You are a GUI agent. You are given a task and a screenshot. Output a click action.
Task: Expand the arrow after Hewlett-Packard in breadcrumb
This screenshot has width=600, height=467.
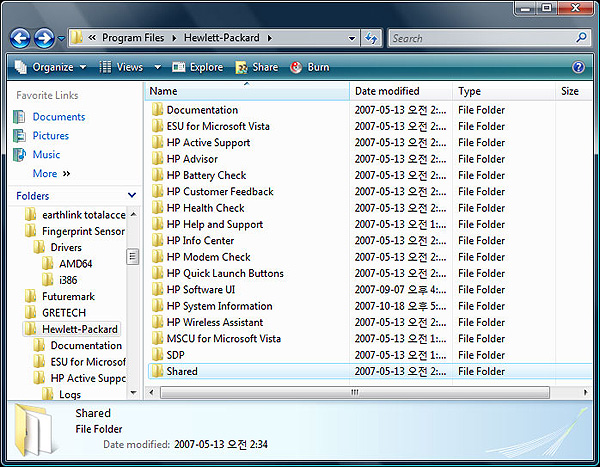(x=270, y=38)
